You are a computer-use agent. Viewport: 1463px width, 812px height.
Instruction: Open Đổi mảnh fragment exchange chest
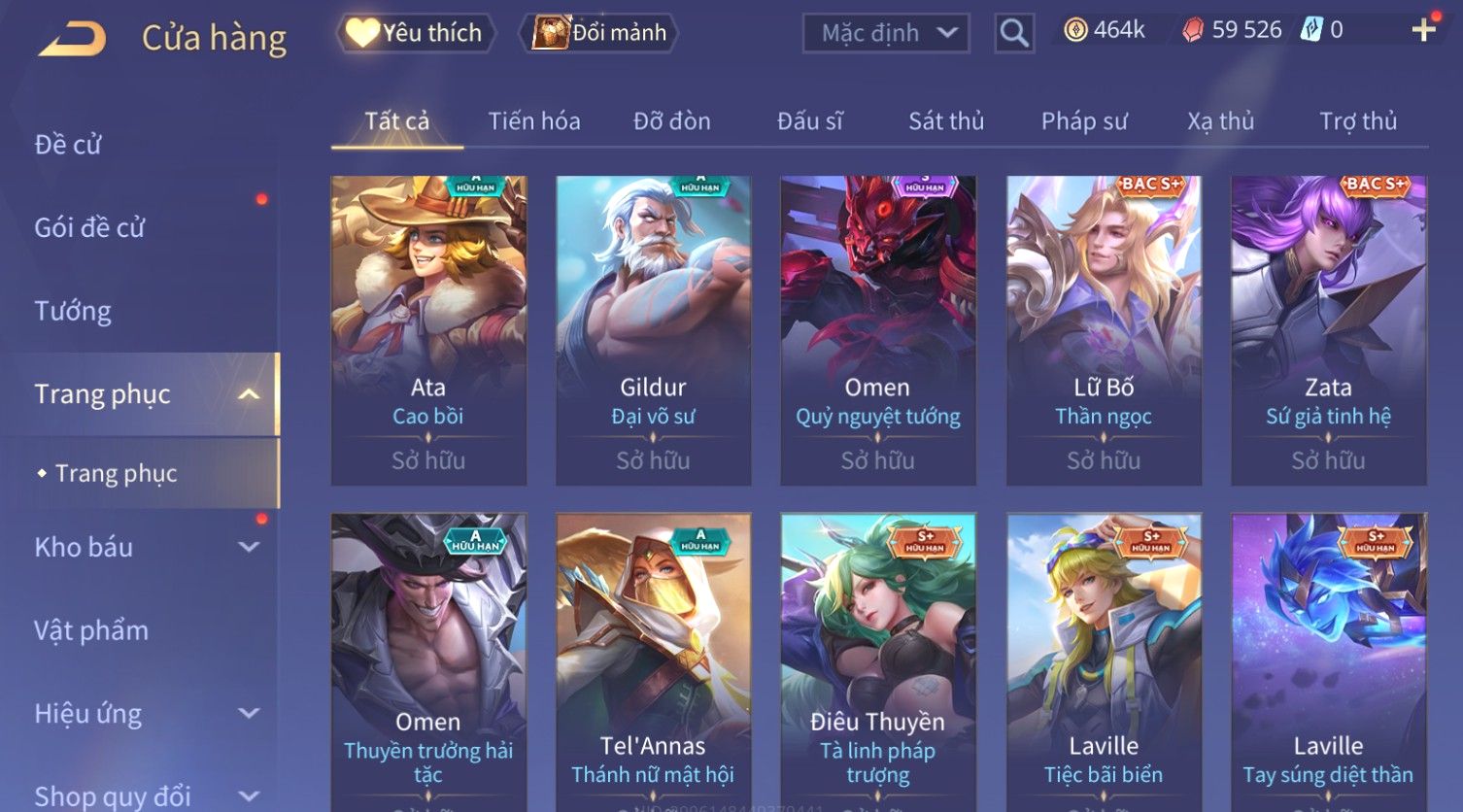point(599,33)
